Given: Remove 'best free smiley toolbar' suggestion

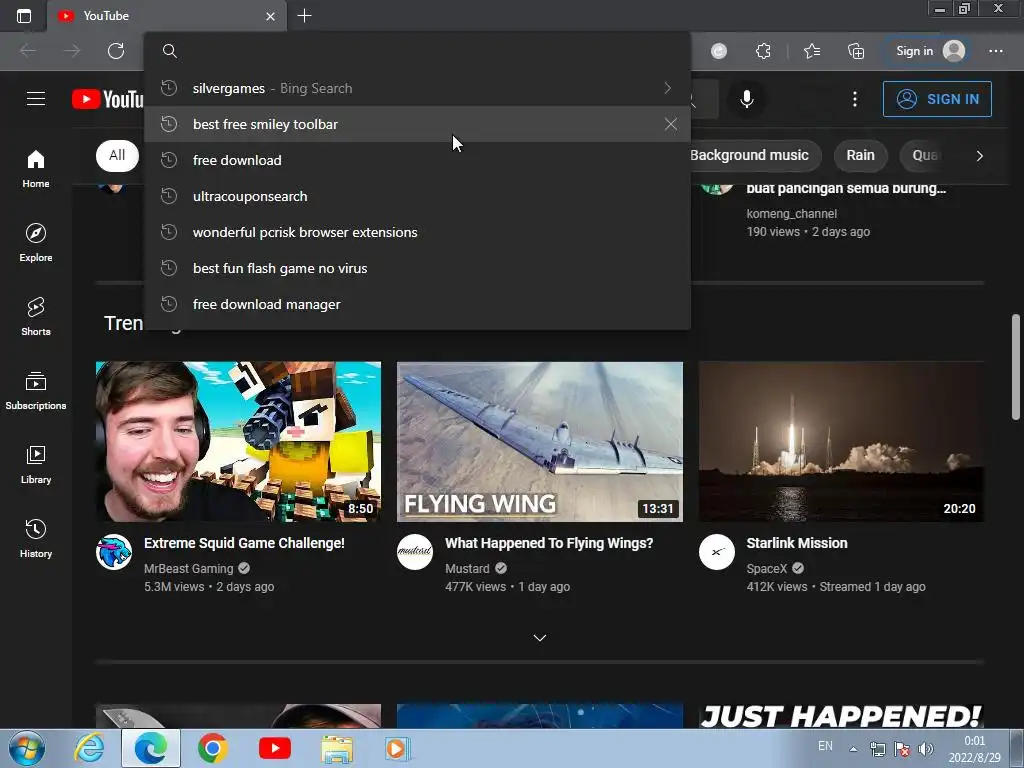Looking at the screenshot, I should pyautogui.click(x=671, y=124).
